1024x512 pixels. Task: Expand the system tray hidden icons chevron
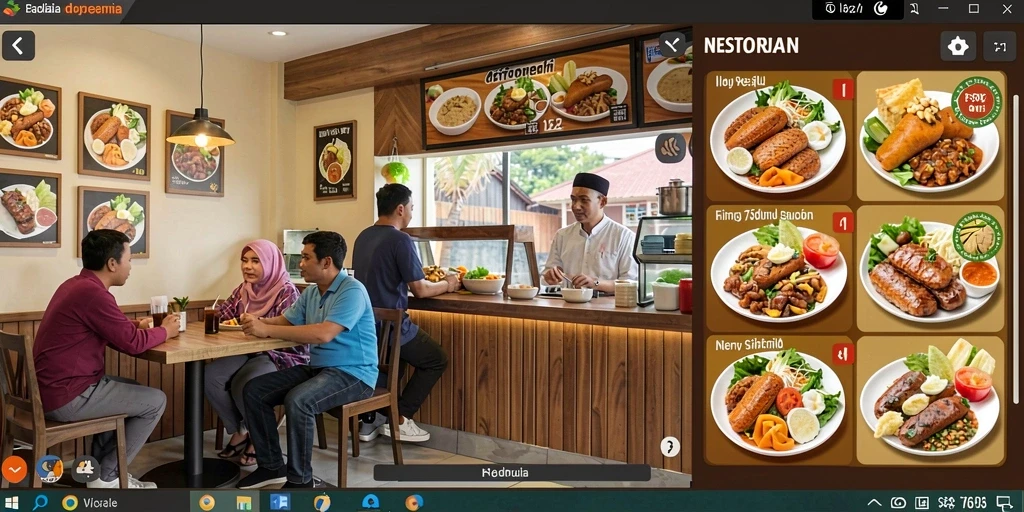(x=874, y=503)
